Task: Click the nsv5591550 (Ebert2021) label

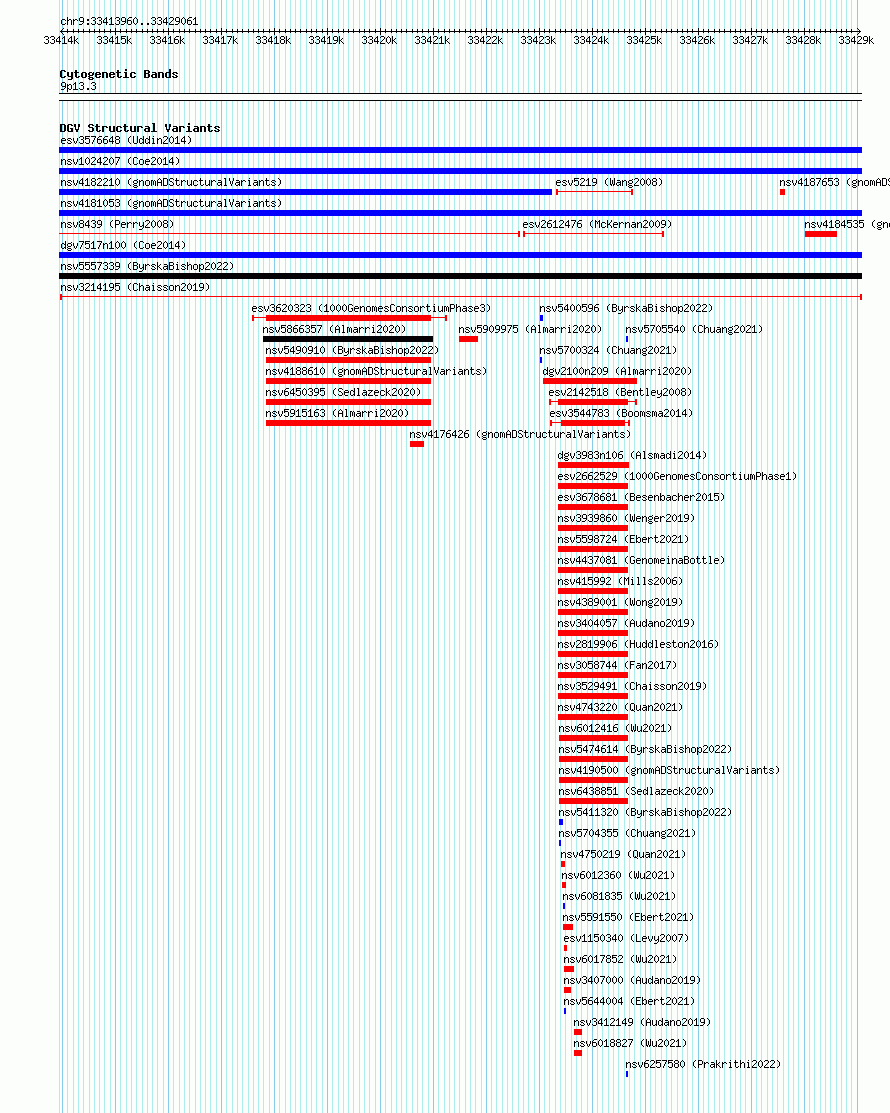Action: point(628,918)
